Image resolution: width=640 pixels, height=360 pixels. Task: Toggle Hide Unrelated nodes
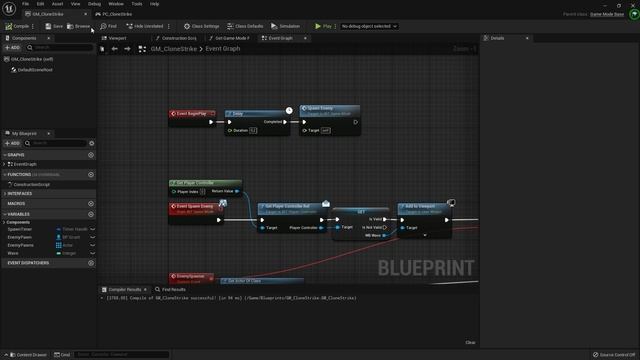[x=144, y=26]
